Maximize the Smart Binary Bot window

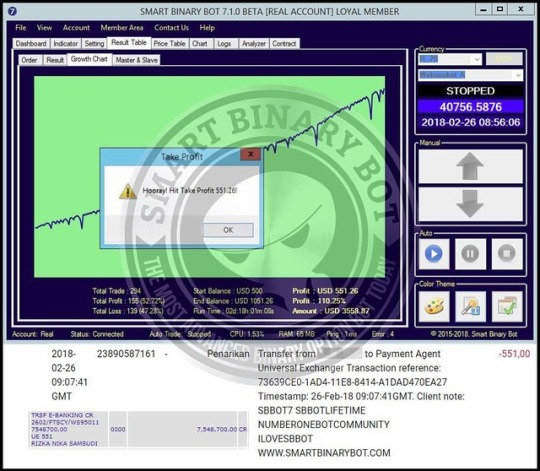(x=500, y=10)
